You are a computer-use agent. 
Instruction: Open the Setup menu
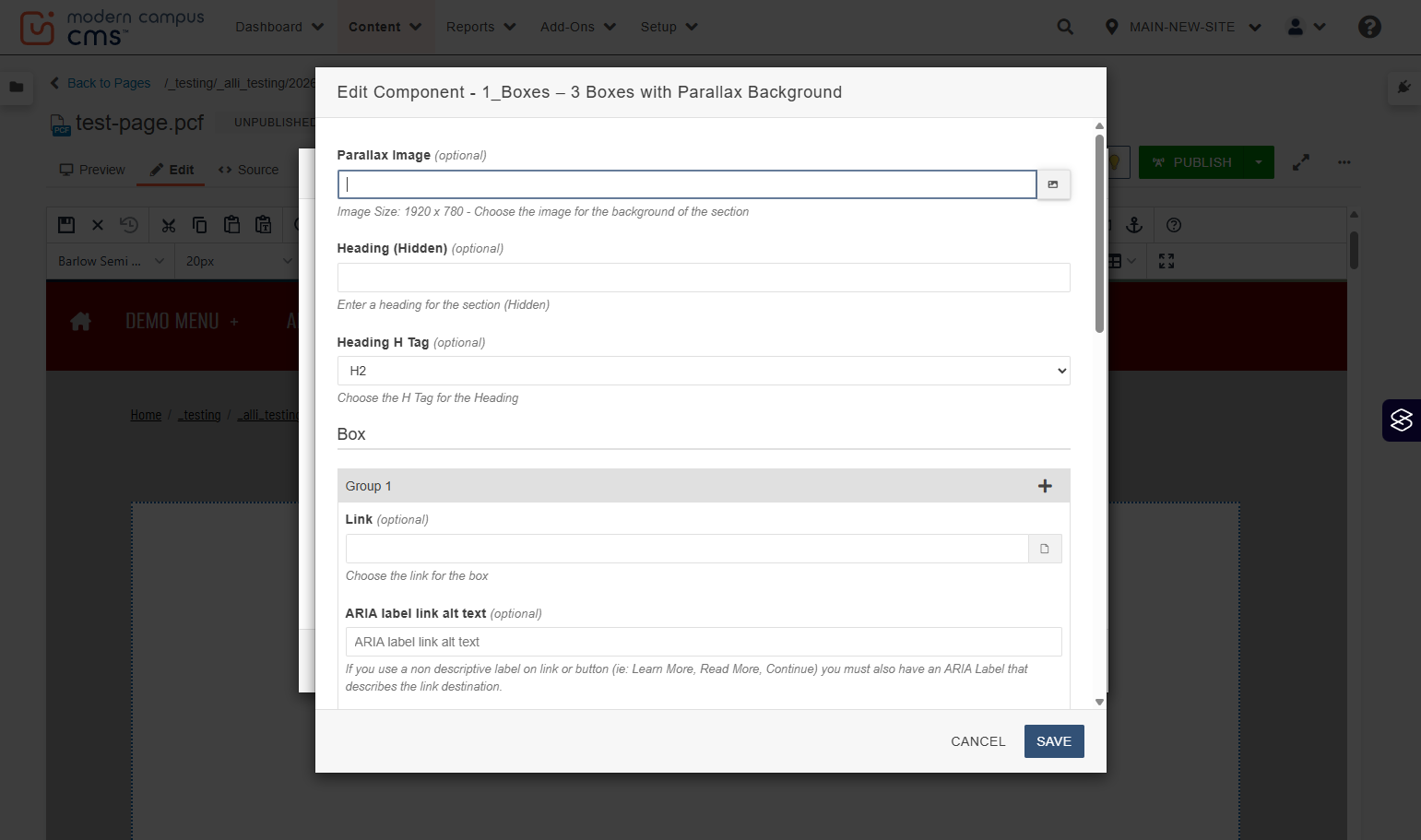pyautogui.click(x=669, y=27)
